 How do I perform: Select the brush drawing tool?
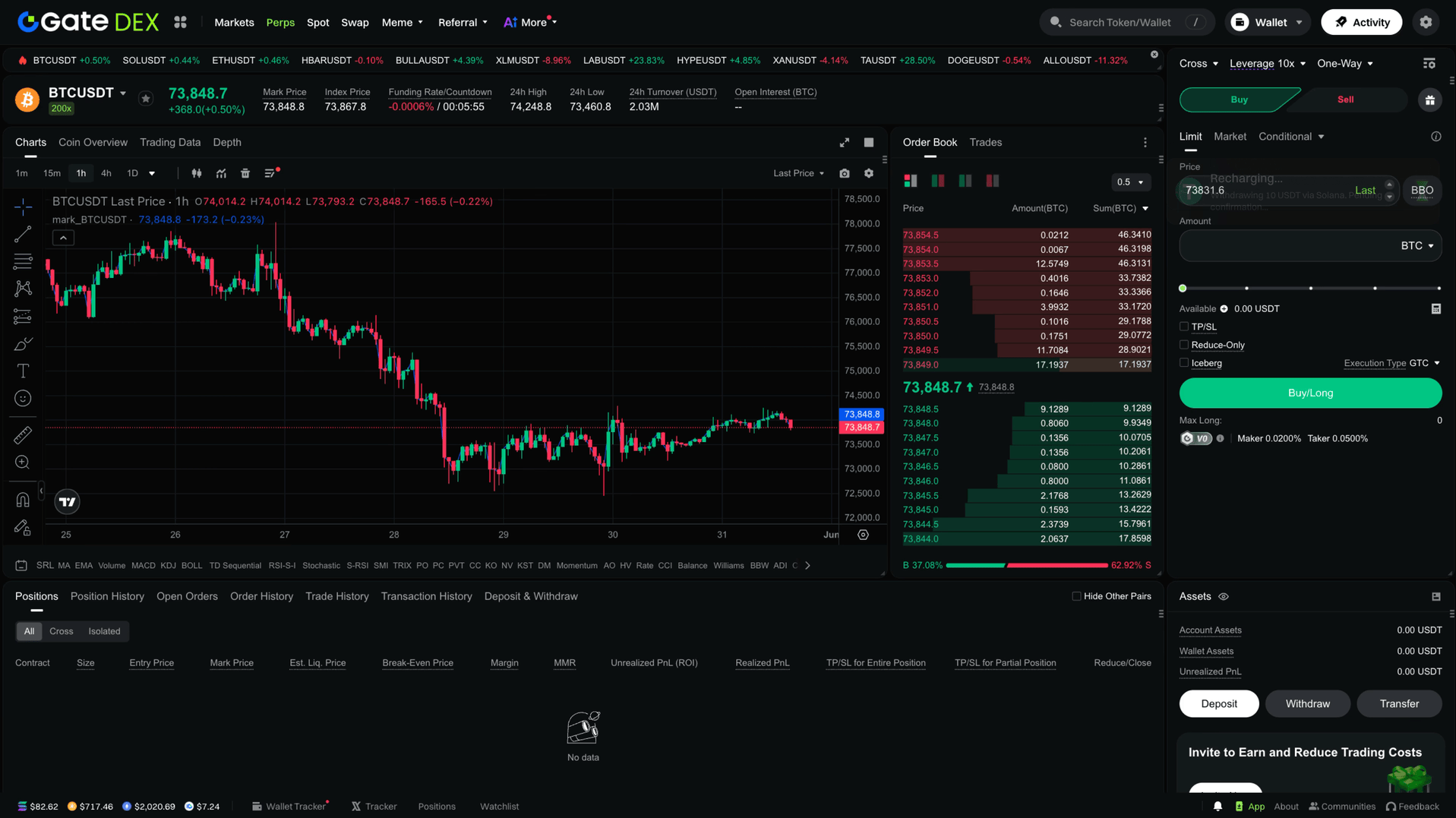pos(23,344)
